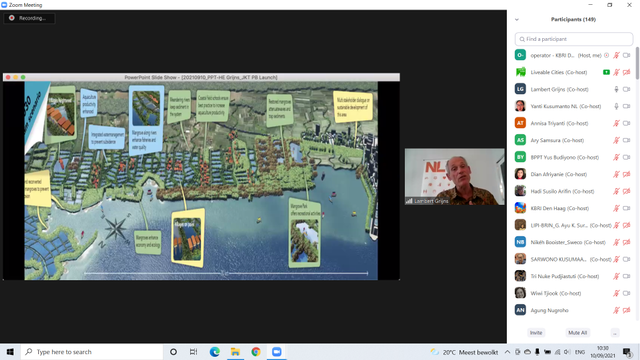Click camera icon for KBRI Den Haag
The height and width of the screenshot is (360, 640).
tap(627, 208)
